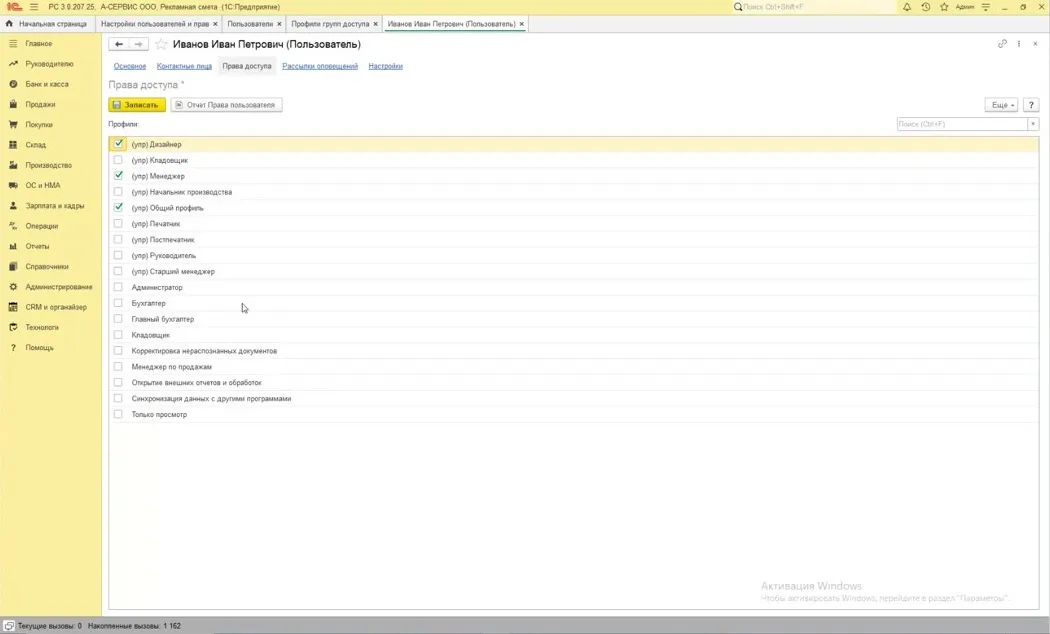Switch to the Начальная страница tab
Image resolution: width=1050 pixels, height=634 pixels.
tap(47, 24)
